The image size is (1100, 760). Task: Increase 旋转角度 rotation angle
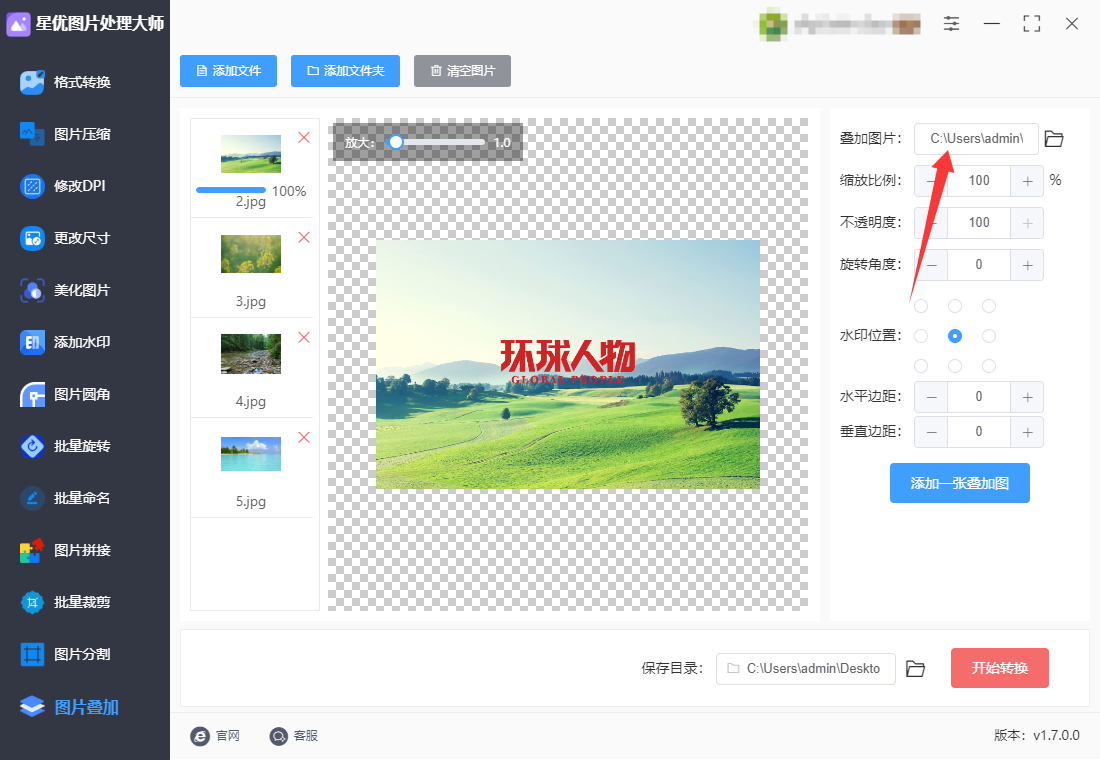[1027, 265]
